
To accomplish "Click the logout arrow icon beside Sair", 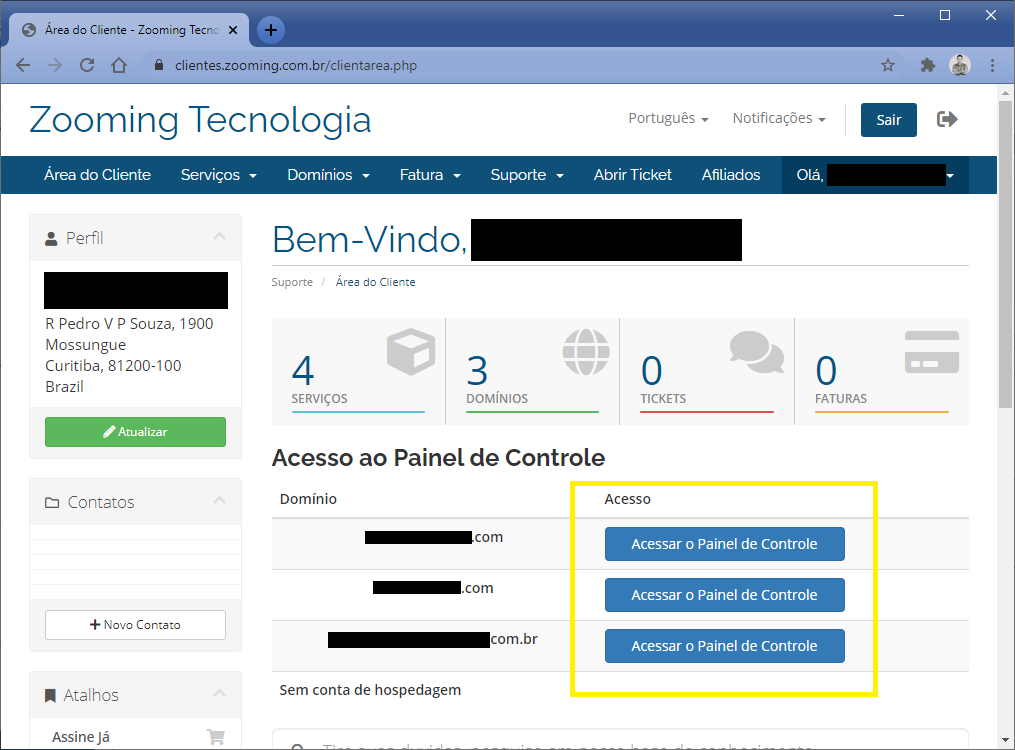I will point(947,119).
